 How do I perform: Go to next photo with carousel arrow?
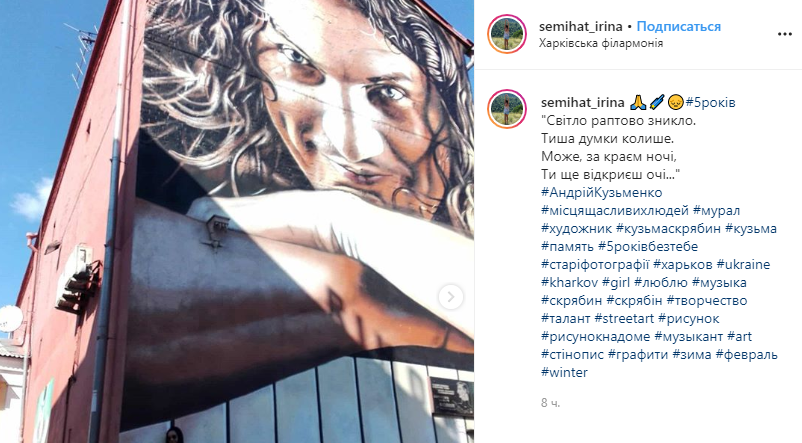point(451,297)
